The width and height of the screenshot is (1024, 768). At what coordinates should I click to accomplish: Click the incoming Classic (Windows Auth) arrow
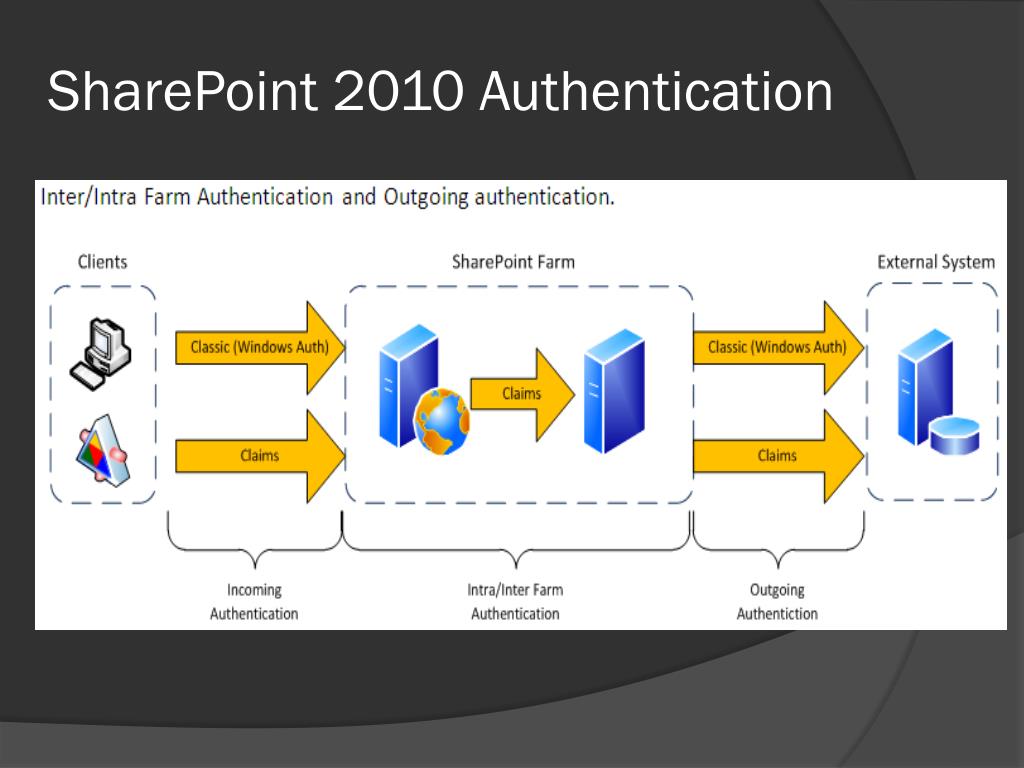tap(260, 347)
